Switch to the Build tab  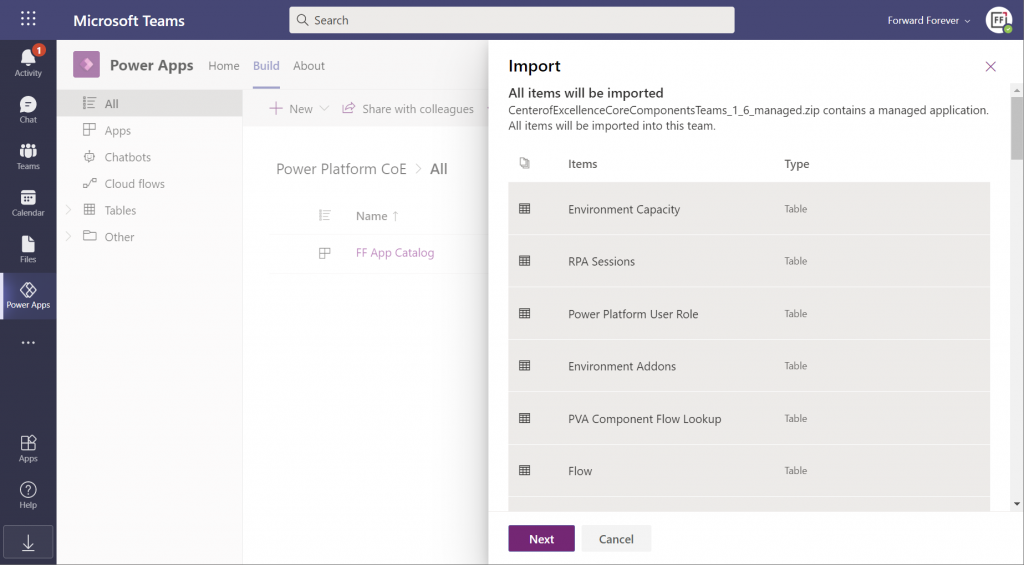266,65
